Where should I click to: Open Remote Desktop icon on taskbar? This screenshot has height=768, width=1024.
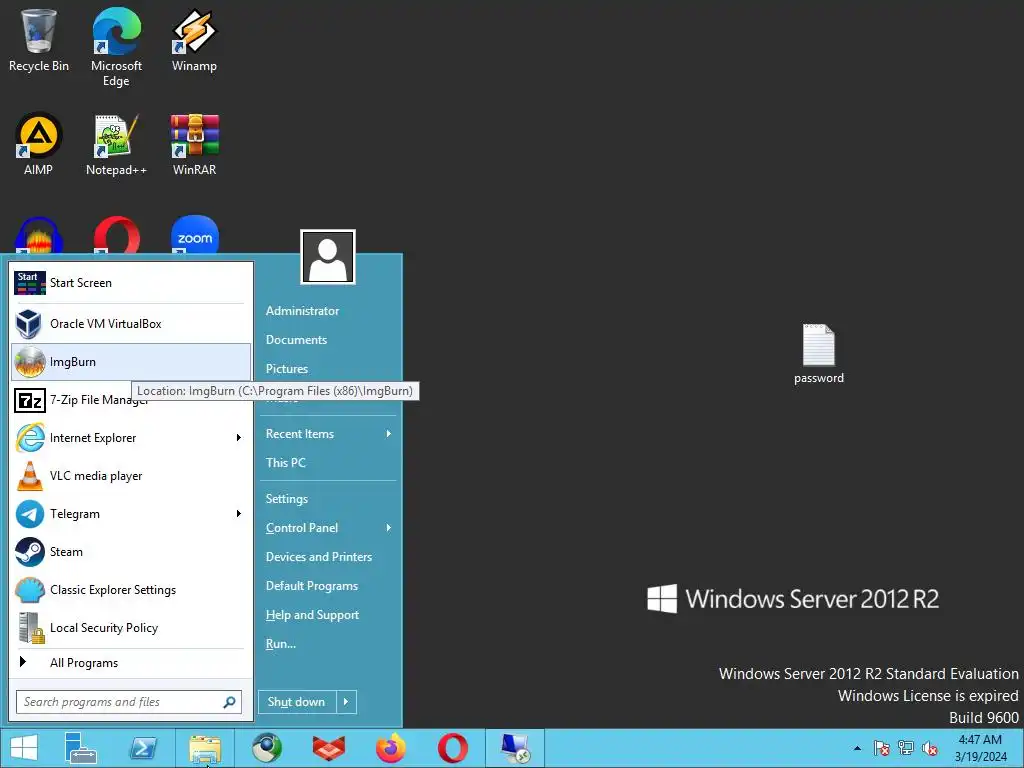click(515, 748)
